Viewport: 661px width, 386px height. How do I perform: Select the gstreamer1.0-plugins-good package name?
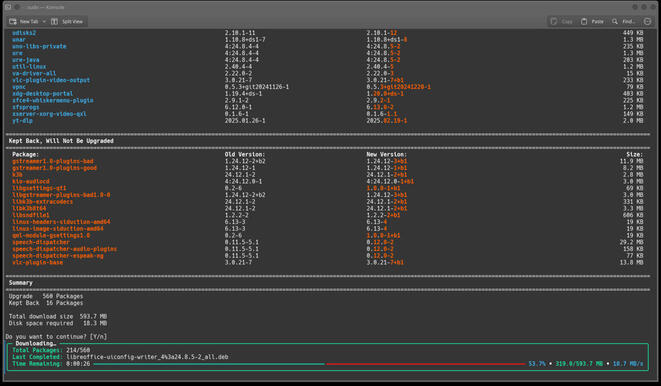54,168
